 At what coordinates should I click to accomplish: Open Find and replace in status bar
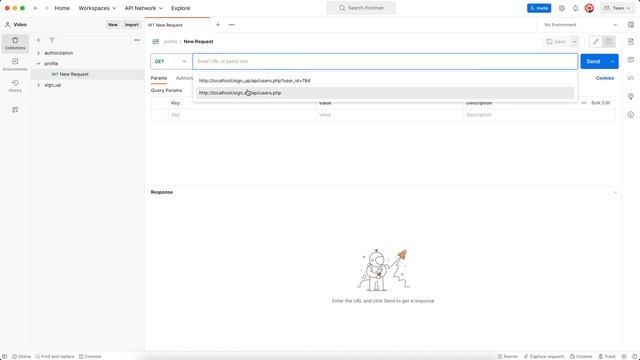55,356
